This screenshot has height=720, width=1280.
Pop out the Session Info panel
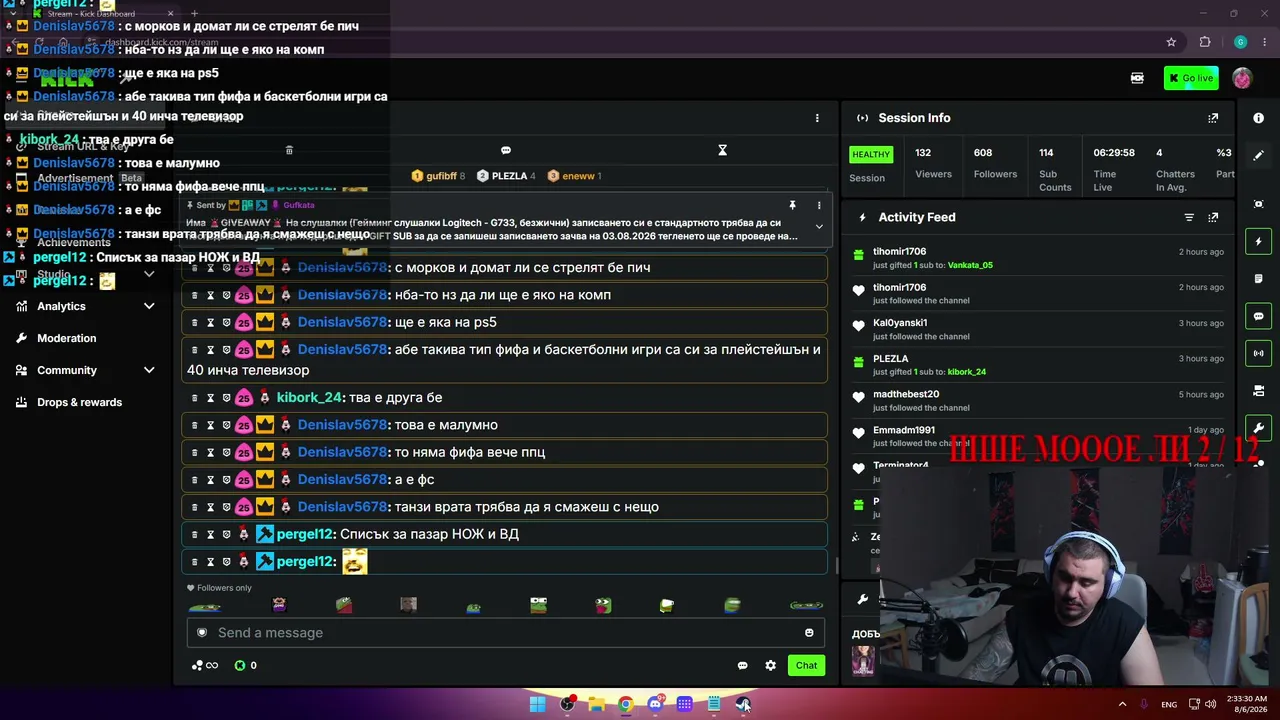pyautogui.click(x=1213, y=118)
